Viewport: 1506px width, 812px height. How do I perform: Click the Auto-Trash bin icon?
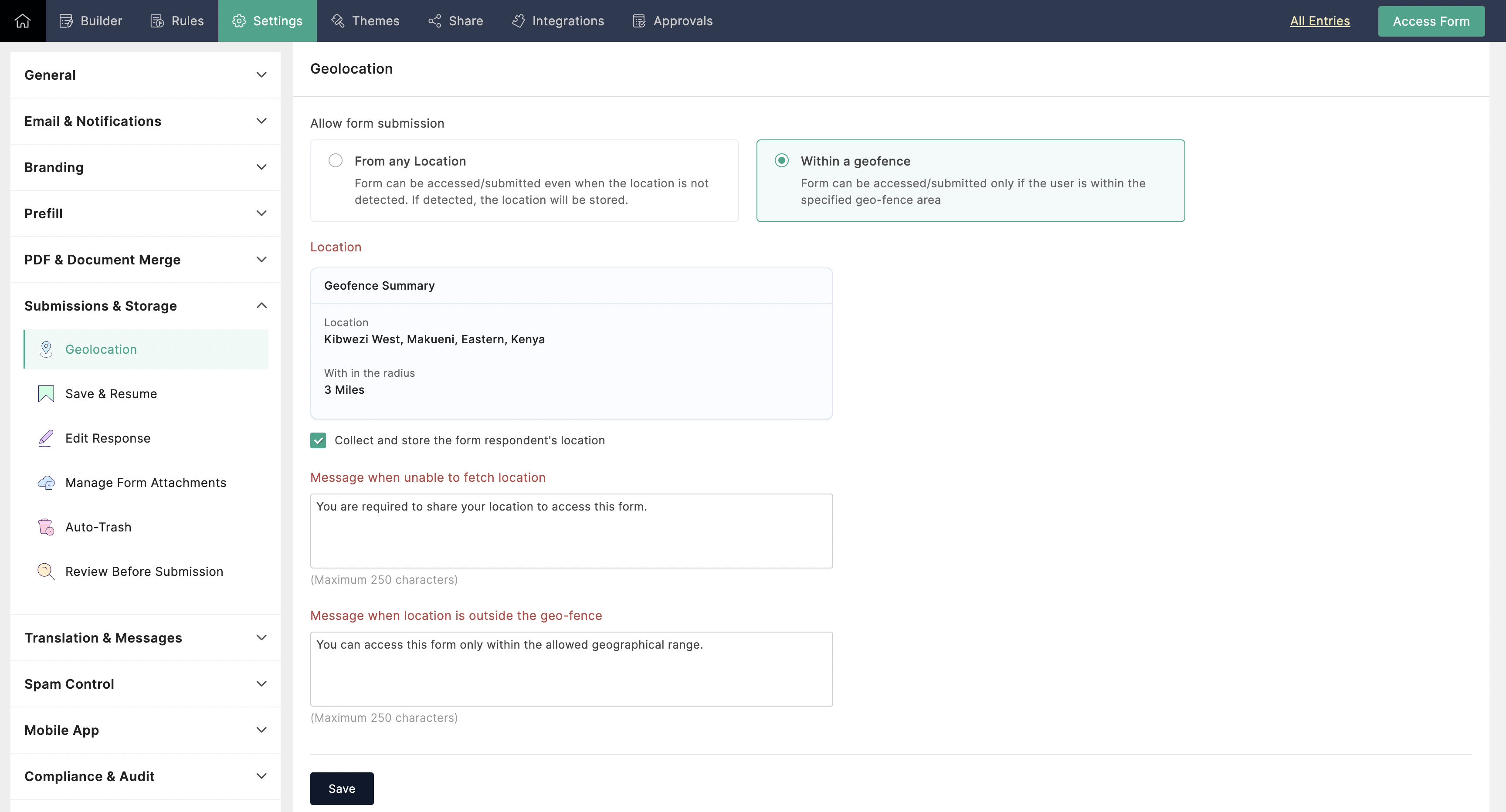click(46, 527)
